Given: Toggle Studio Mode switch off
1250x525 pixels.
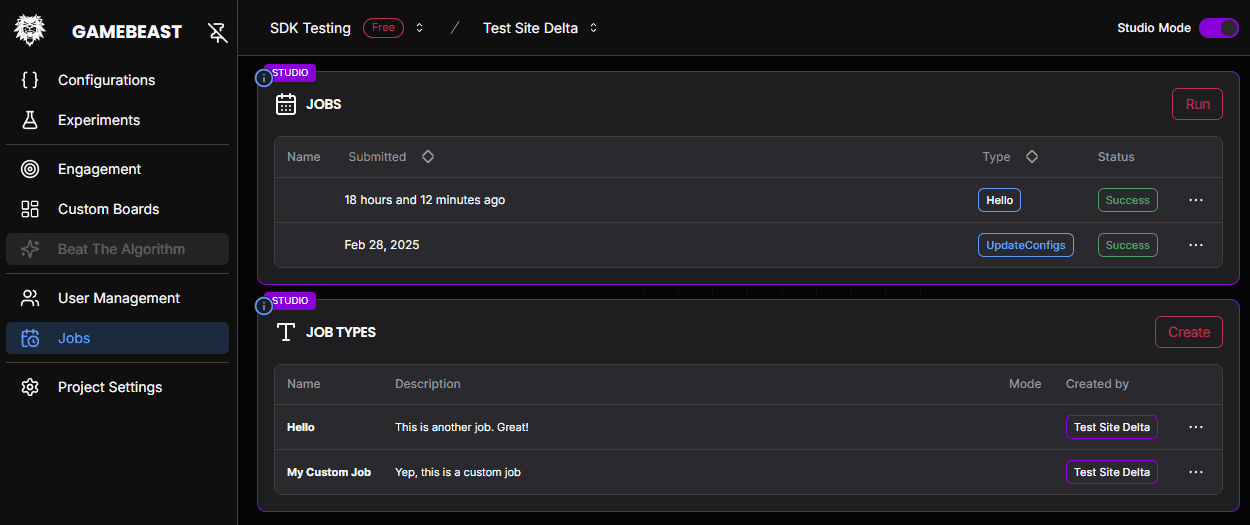Looking at the screenshot, I should pos(1219,28).
